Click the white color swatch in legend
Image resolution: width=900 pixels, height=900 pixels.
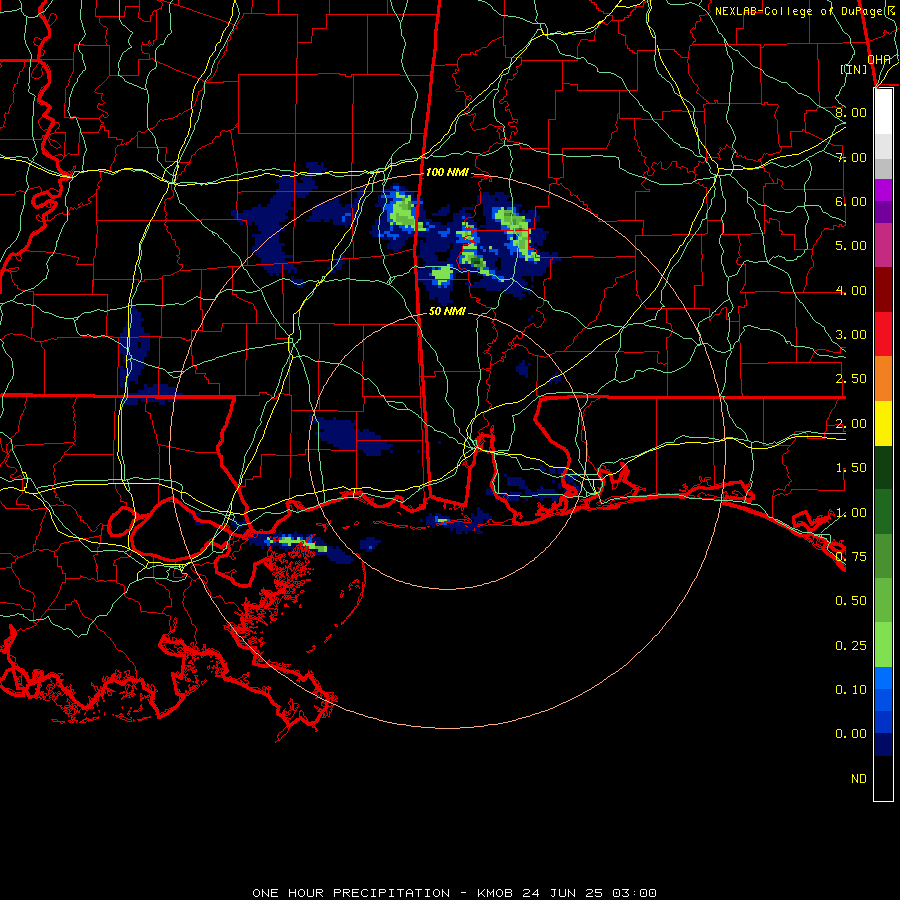(883, 112)
